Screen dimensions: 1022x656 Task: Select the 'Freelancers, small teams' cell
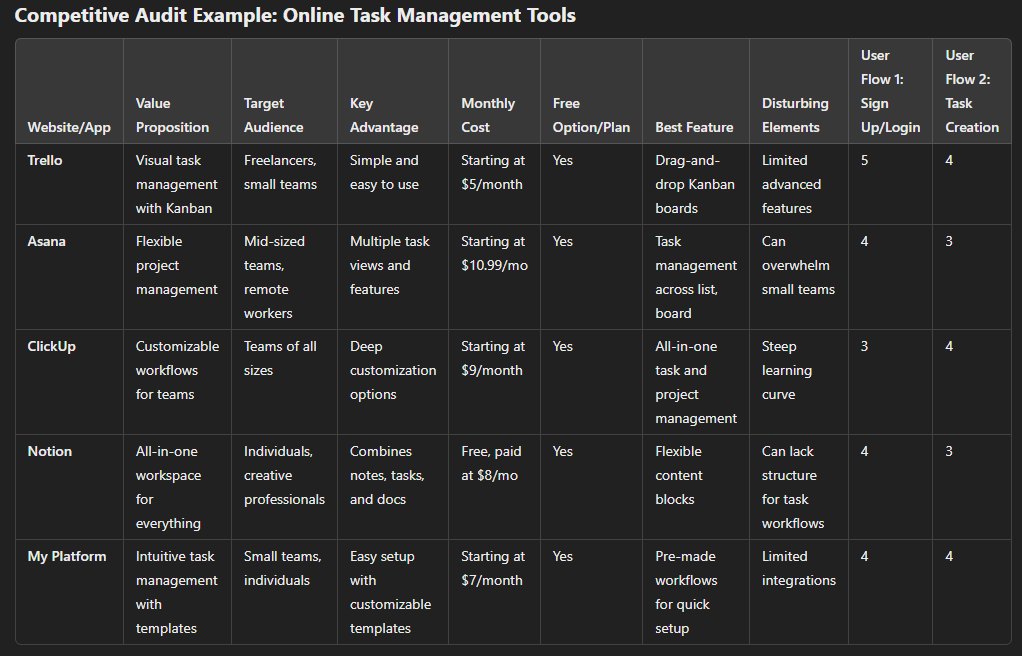click(x=280, y=172)
